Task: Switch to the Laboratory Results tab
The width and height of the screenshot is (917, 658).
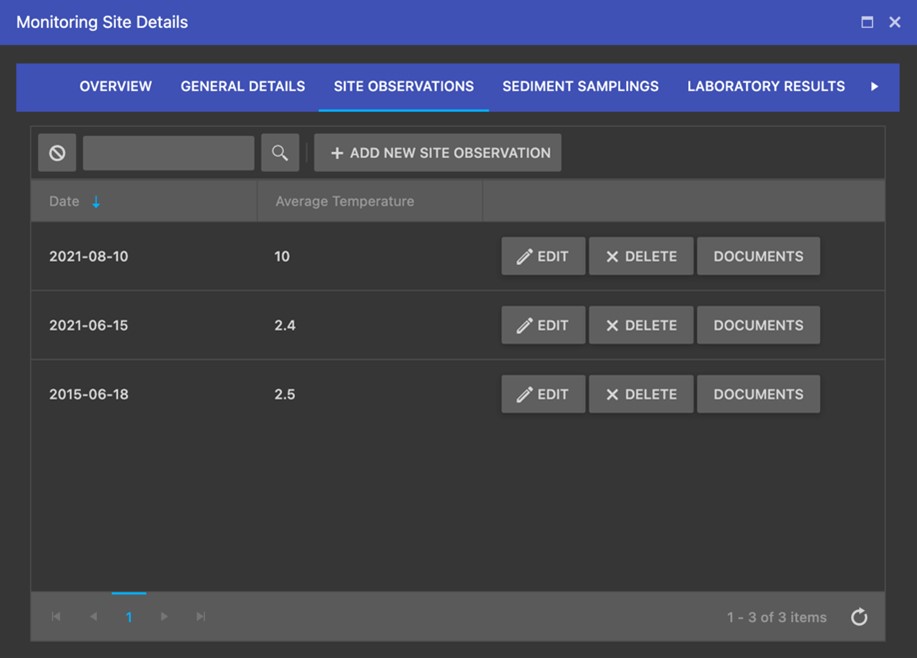Action: coord(766,87)
